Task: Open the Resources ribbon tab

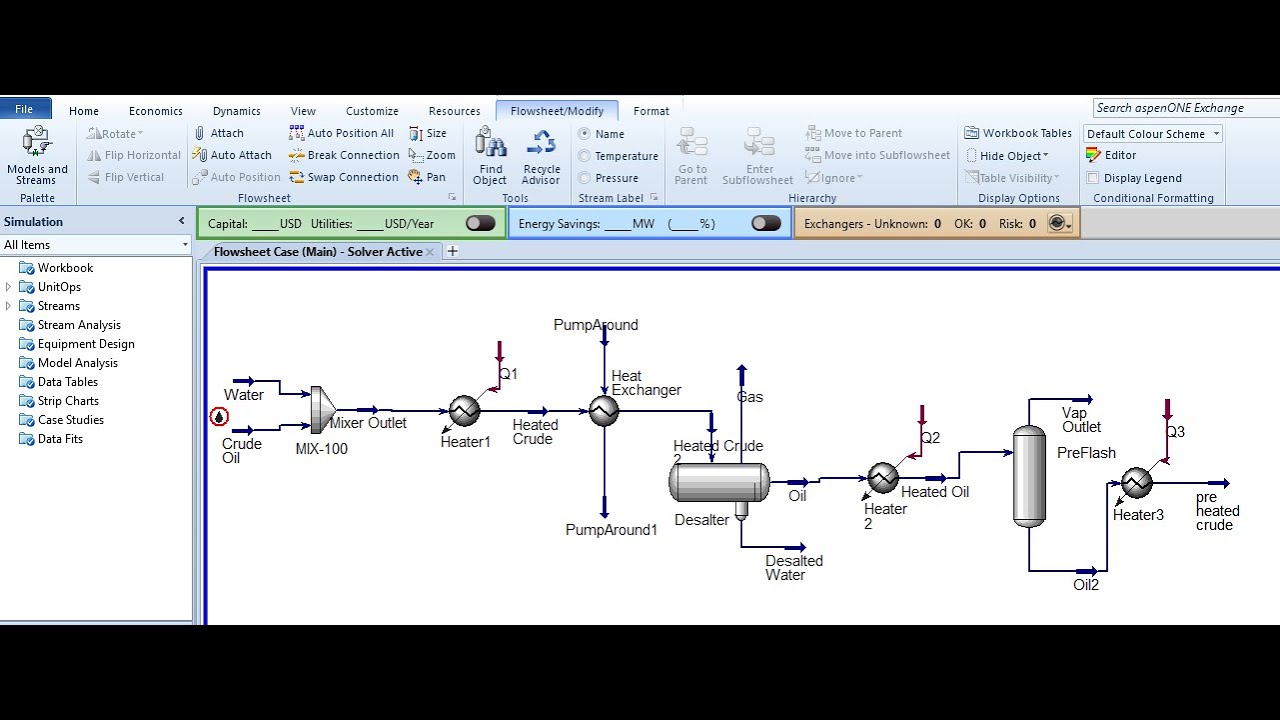Action: click(454, 111)
